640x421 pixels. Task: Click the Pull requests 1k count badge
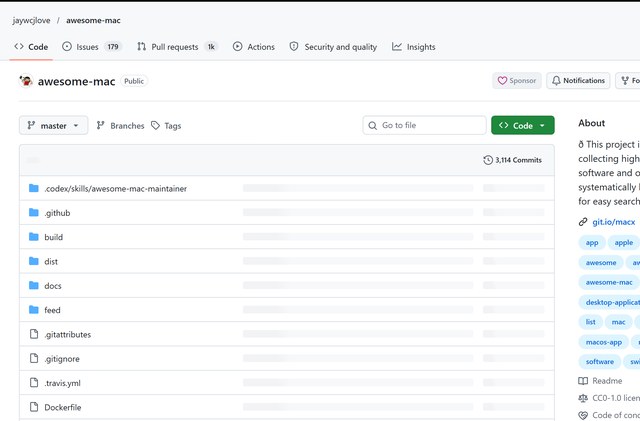(211, 47)
